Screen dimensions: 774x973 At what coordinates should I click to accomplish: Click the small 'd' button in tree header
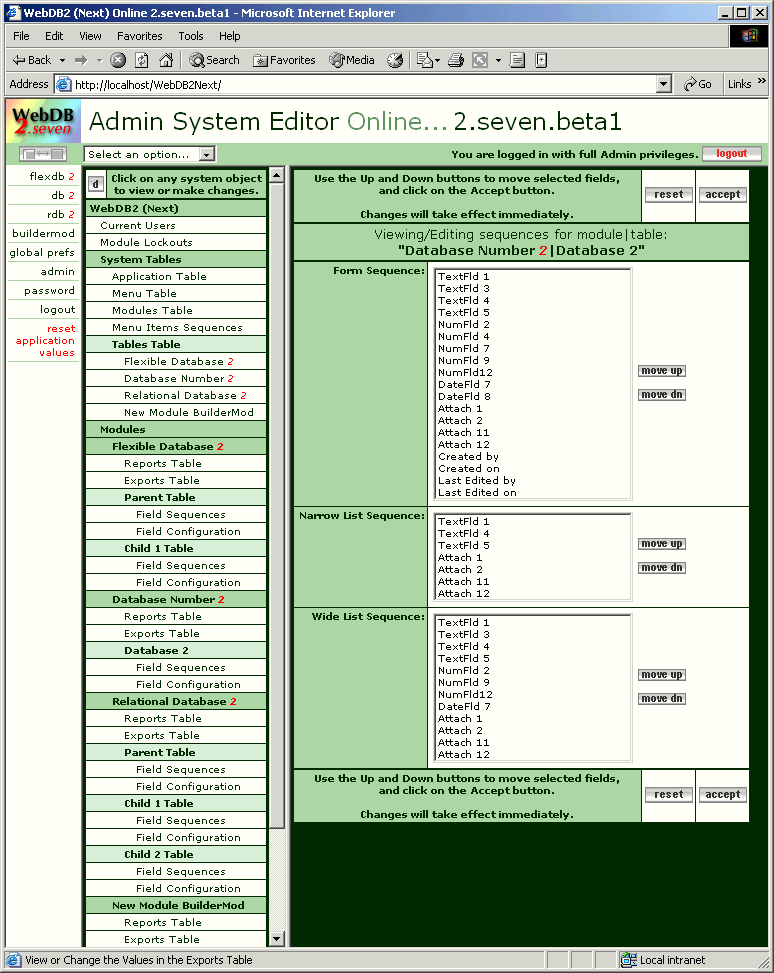tap(96, 184)
